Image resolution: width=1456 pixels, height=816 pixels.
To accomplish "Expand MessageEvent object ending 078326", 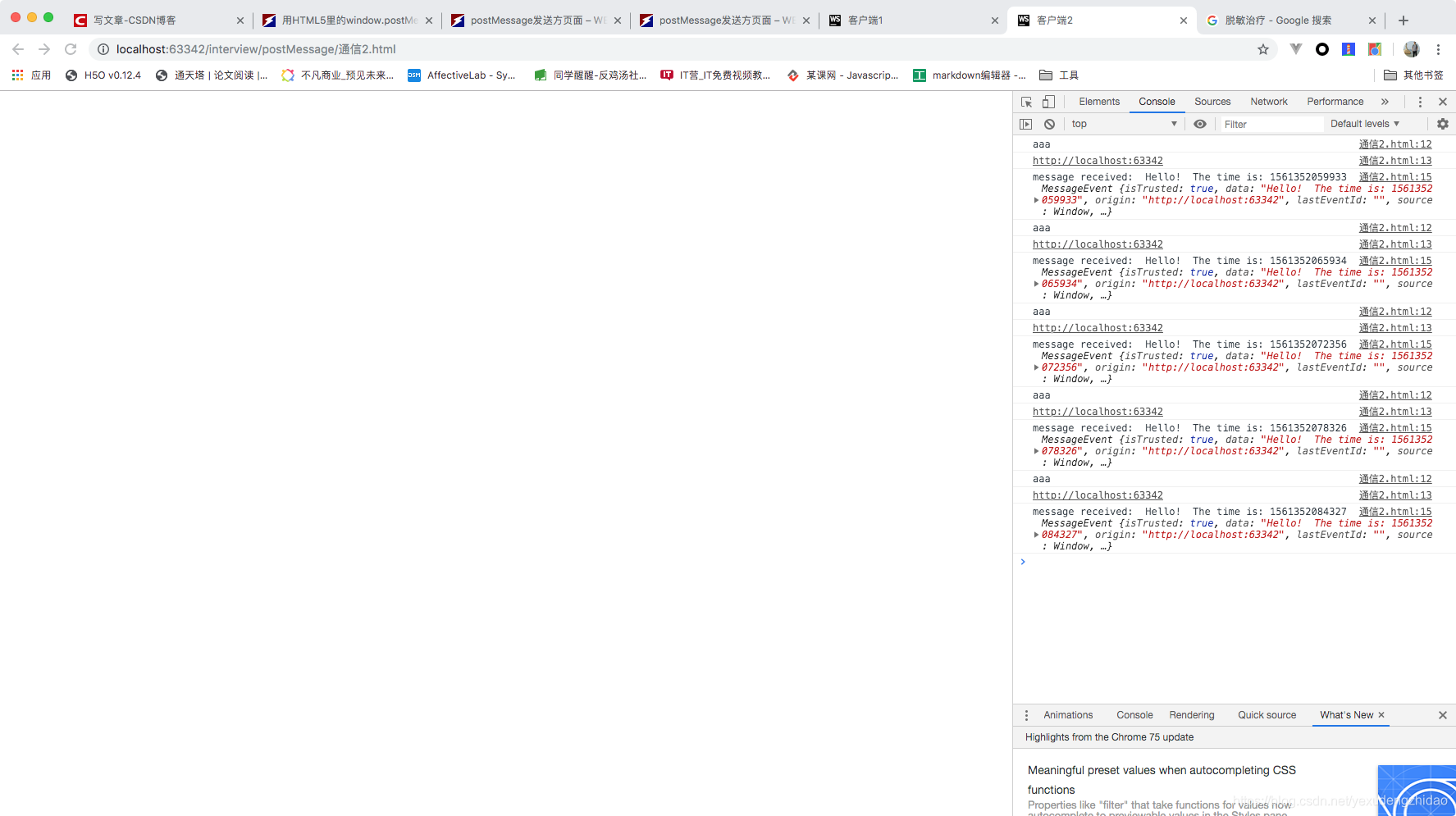I will [1037, 451].
